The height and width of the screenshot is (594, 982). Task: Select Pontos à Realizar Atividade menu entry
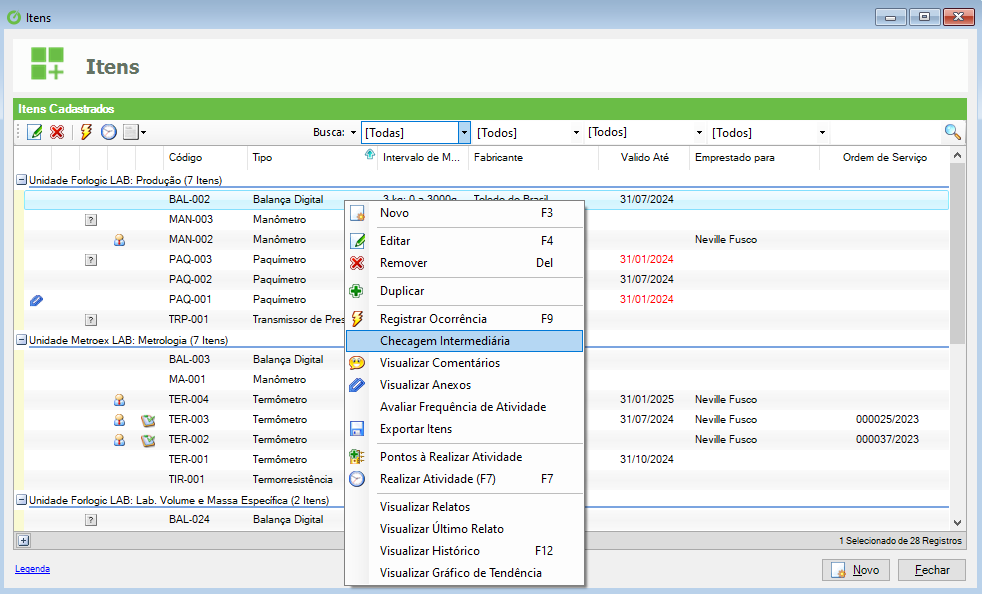(x=464, y=457)
